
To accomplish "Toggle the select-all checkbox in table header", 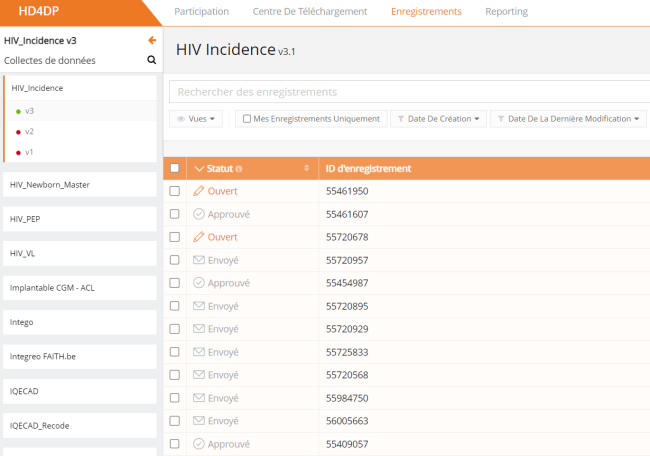I will click(175, 168).
